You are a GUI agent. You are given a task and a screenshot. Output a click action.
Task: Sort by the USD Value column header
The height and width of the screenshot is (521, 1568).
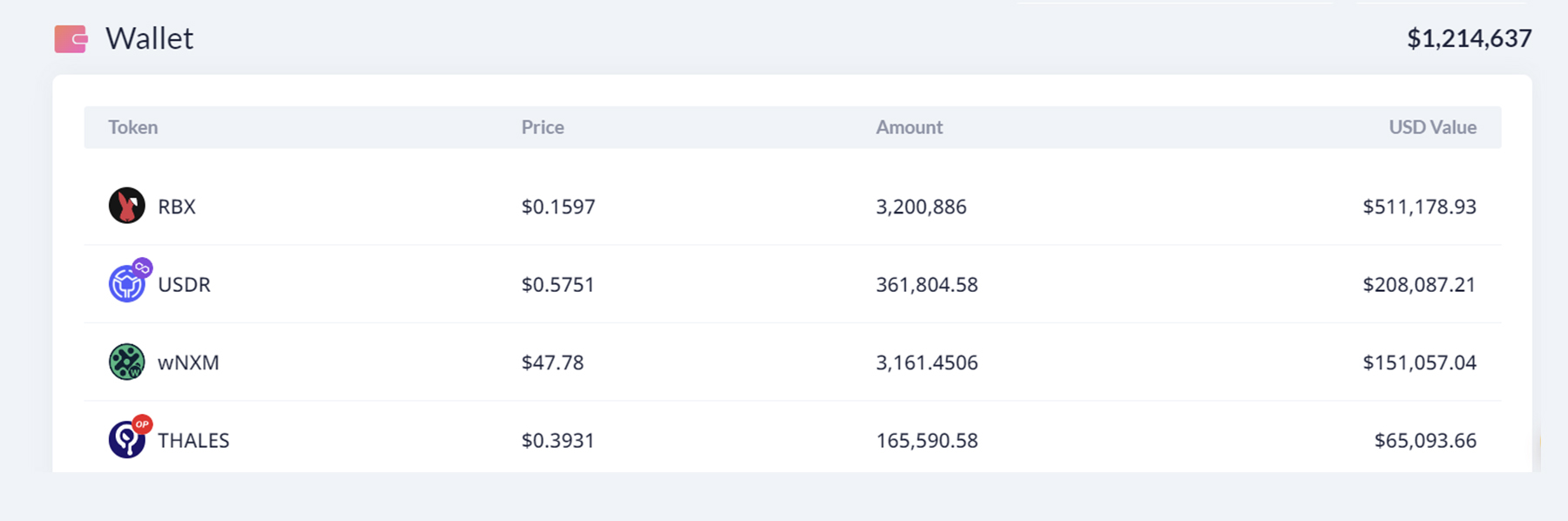(1432, 127)
